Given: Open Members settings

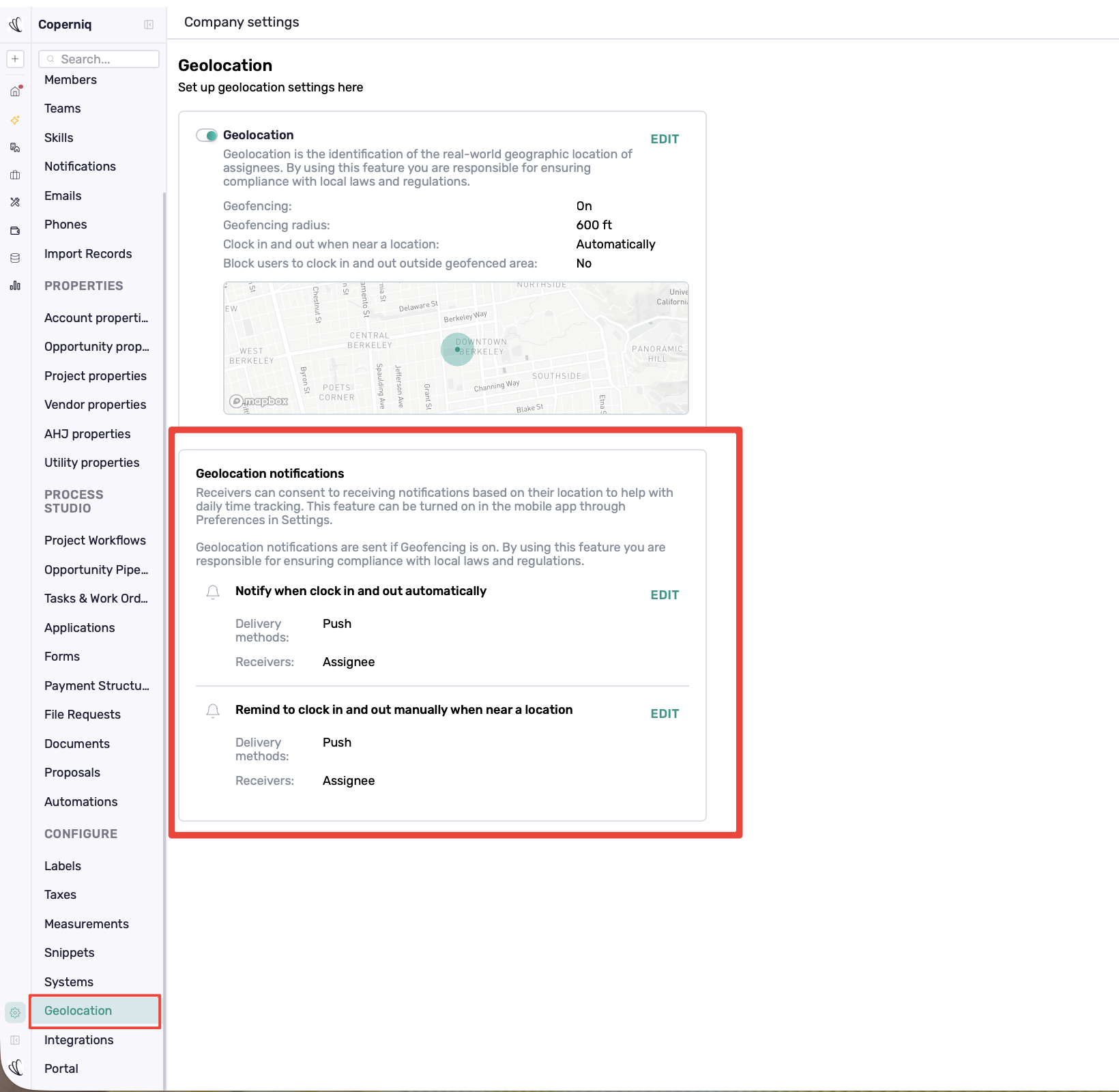Looking at the screenshot, I should point(70,80).
